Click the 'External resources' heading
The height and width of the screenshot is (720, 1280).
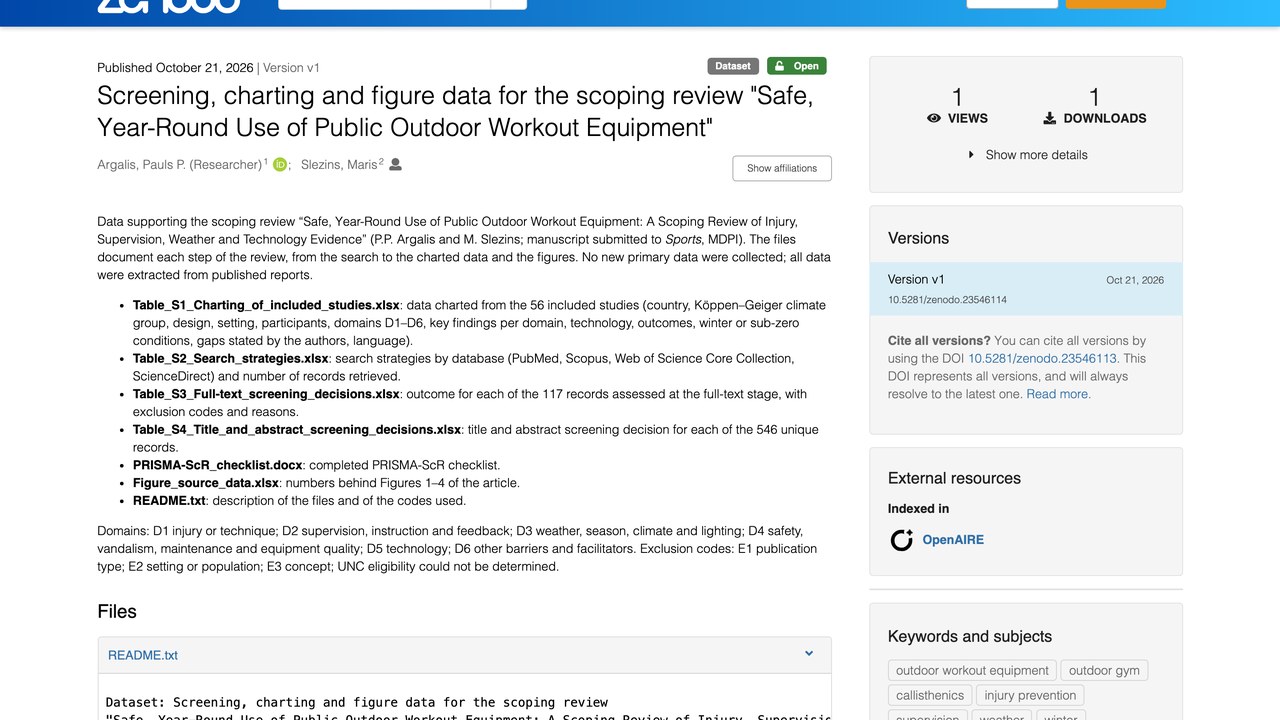click(954, 478)
